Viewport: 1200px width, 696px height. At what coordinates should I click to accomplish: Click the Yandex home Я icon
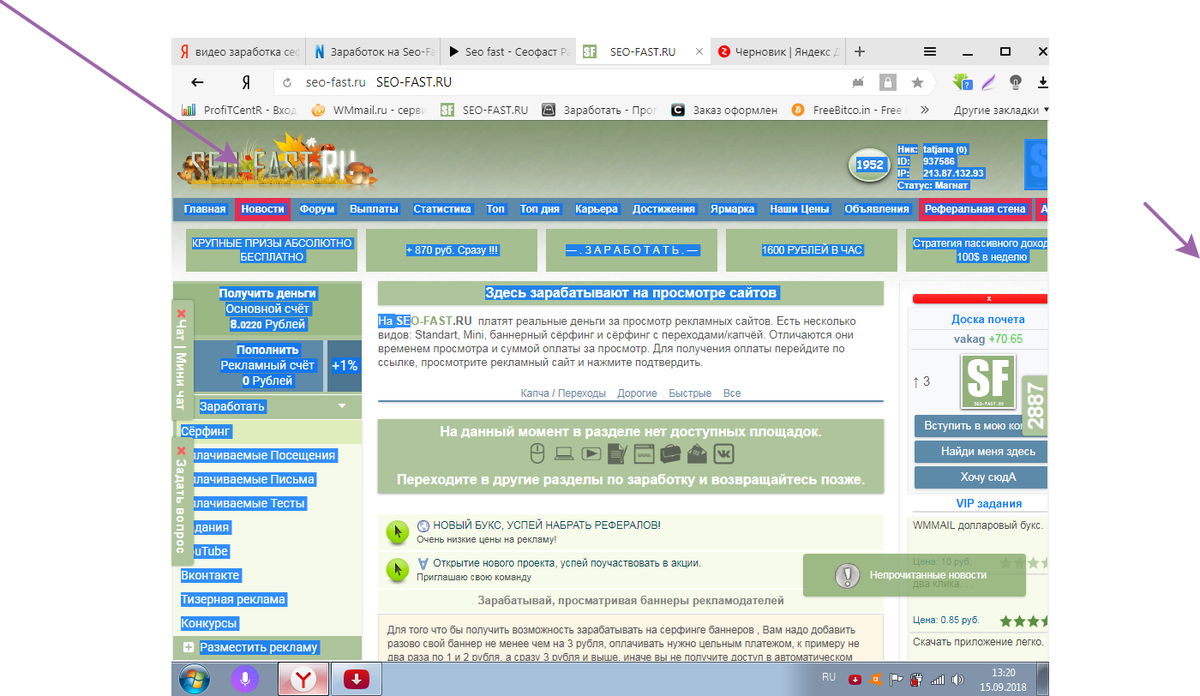(246, 83)
